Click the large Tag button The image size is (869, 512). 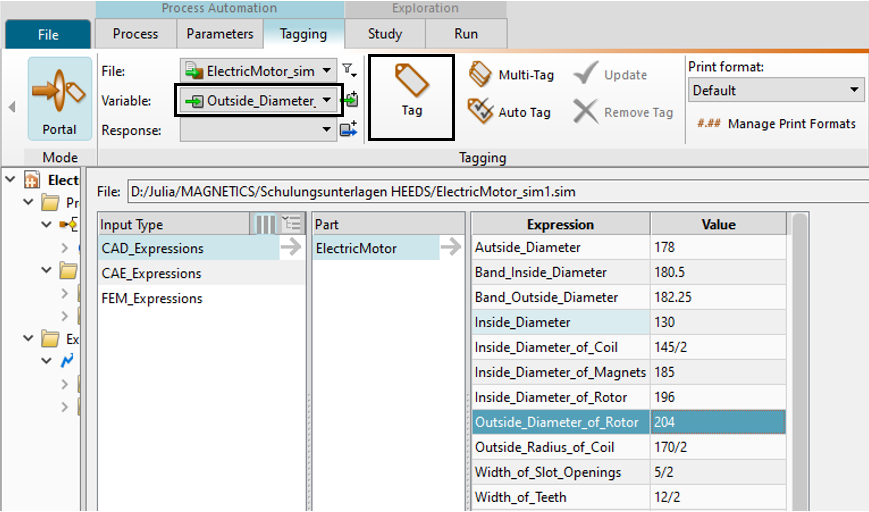pyautogui.click(x=411, y=96)
